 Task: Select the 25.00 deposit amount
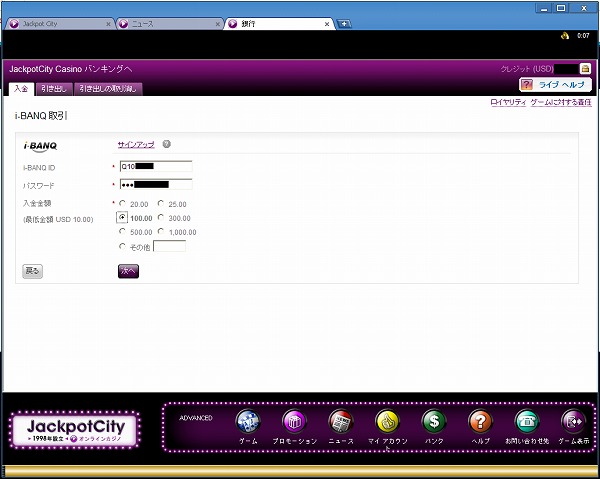(161, 203)
